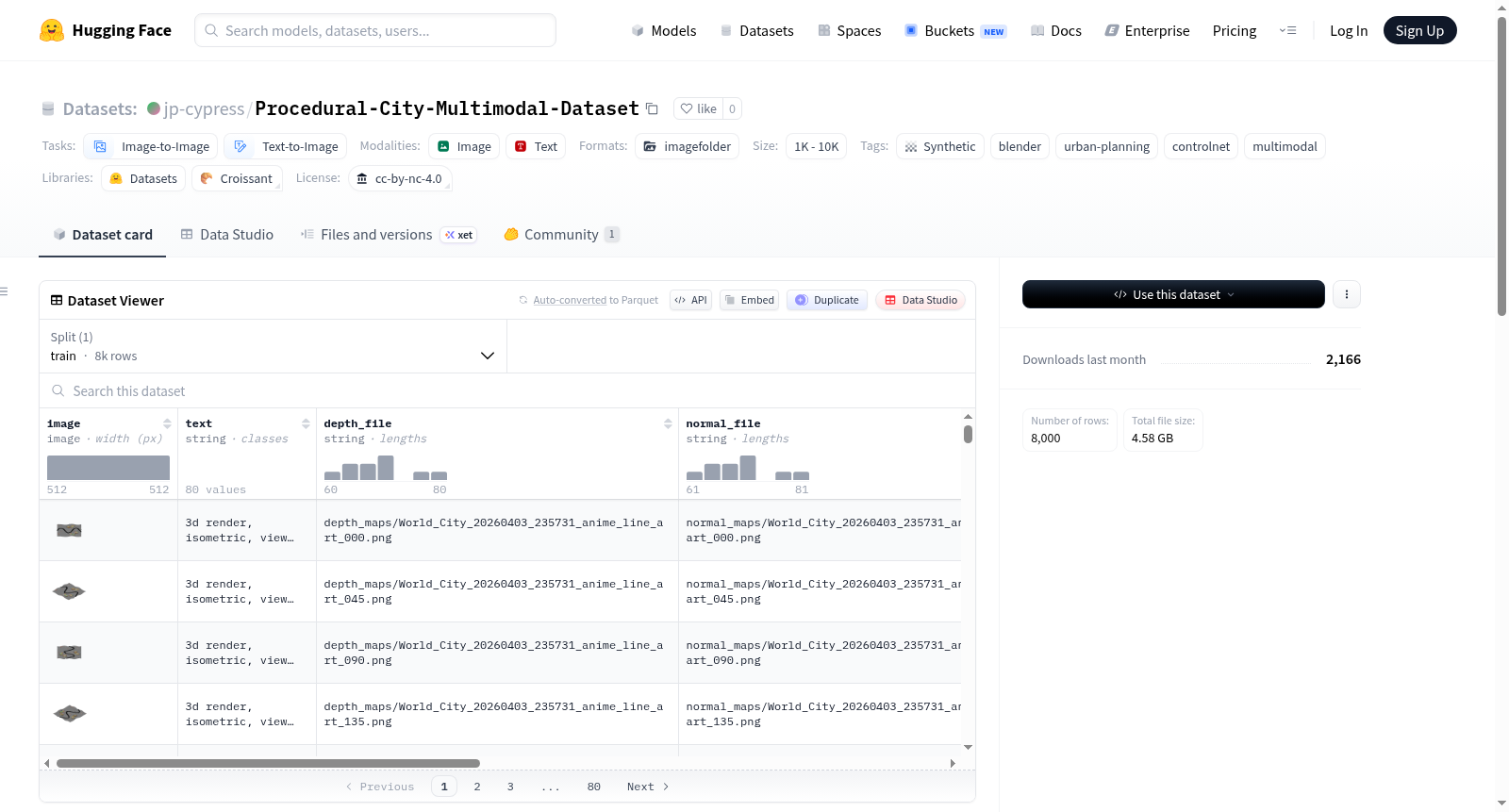Sort the text column with its arrows
This screenshot has width=1509, height=812.
point(306,423)
